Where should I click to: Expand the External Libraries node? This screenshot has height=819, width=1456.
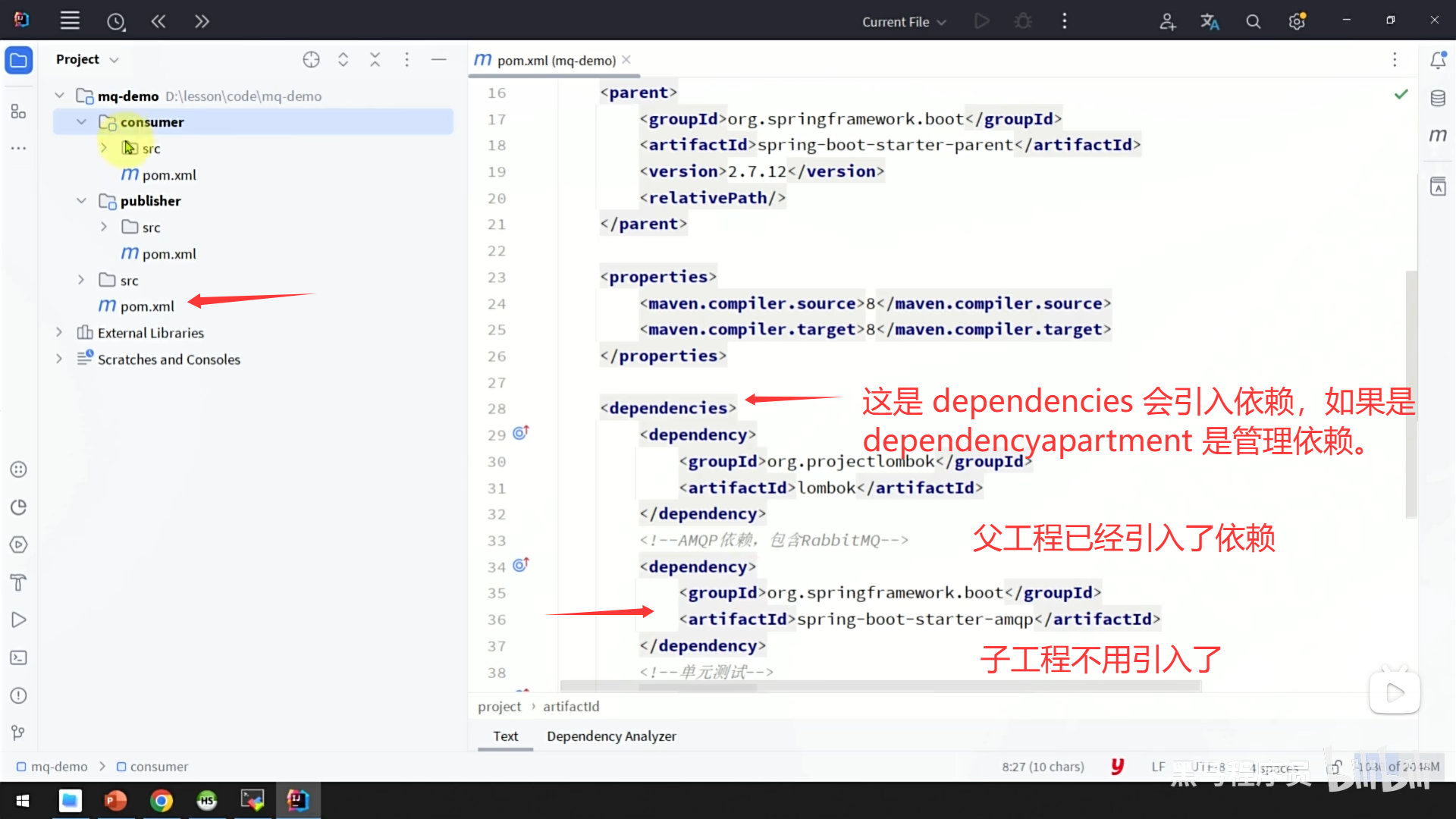[x=59, y=333]
